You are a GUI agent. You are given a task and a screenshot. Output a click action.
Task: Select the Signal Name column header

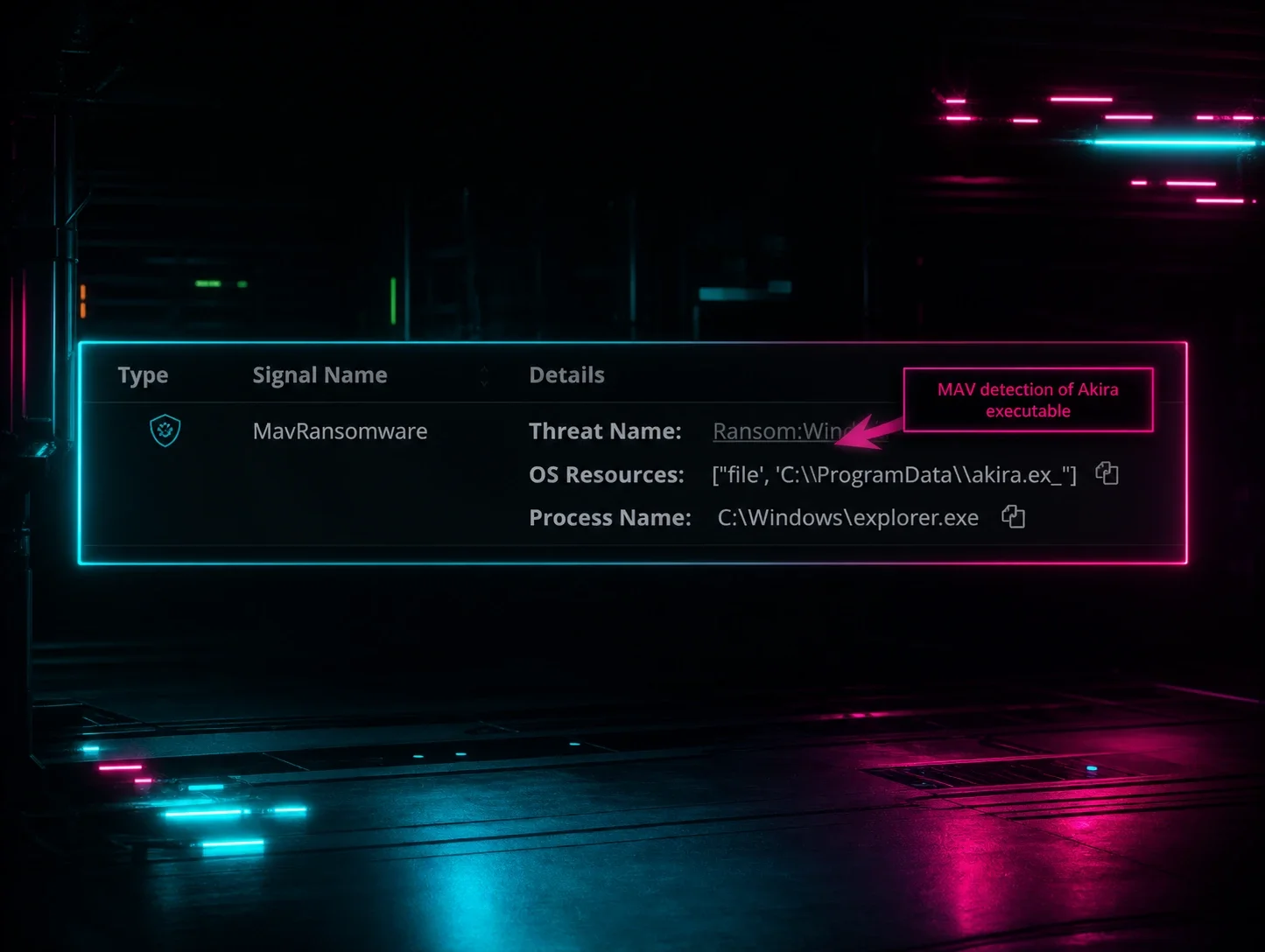tap(320, 375)
